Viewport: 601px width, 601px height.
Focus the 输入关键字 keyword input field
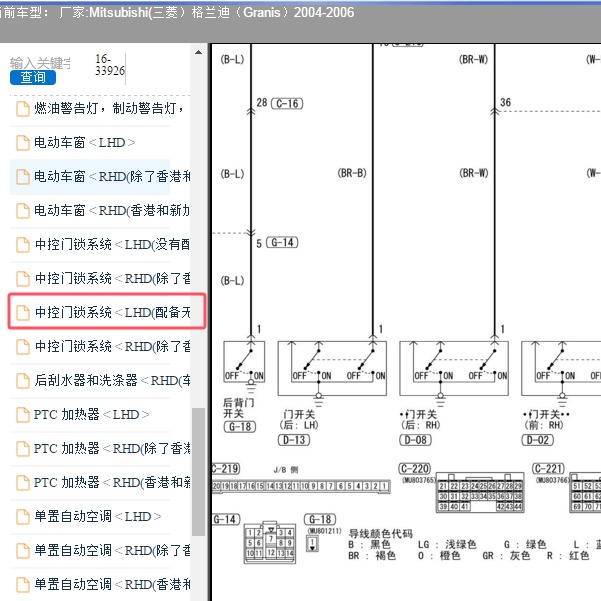(40, 63)
